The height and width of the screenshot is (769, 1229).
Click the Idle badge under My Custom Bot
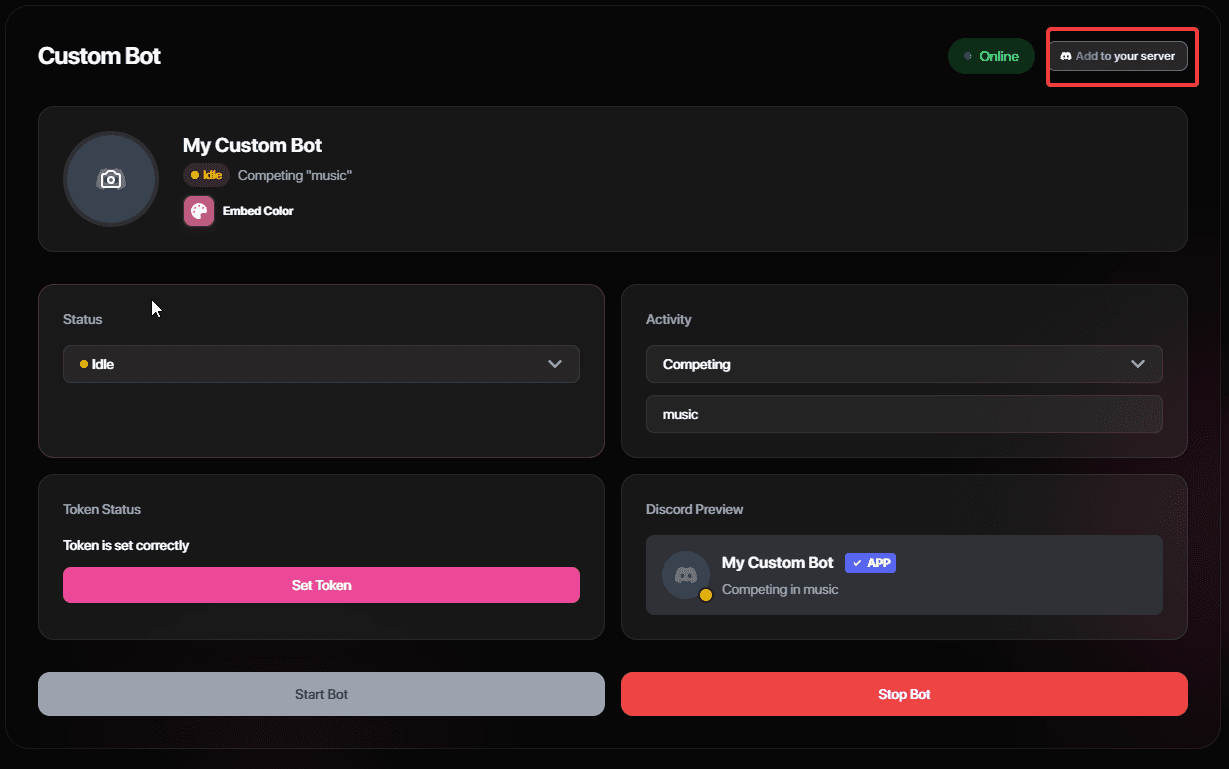point(206,174)
